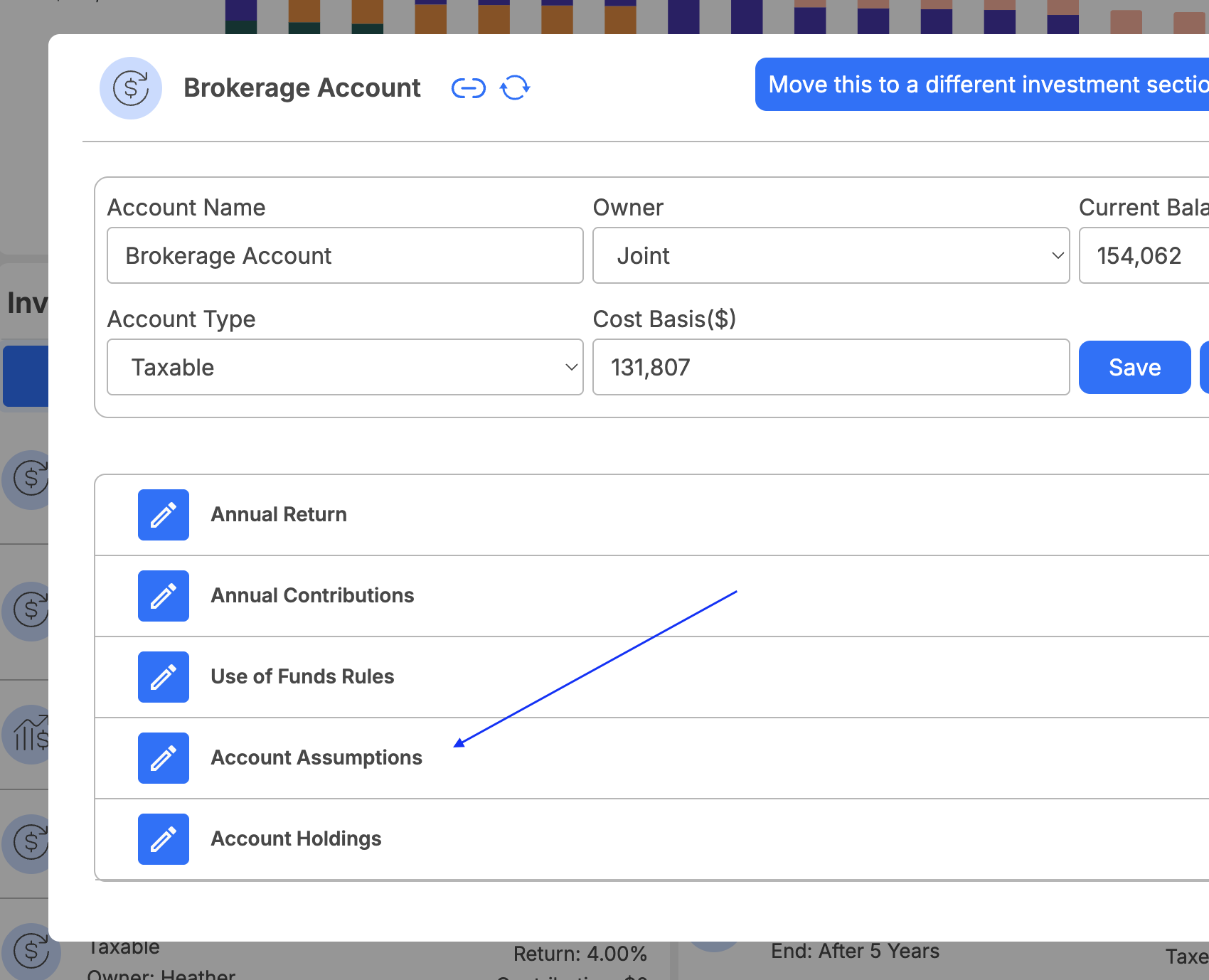Click the Account Name input field
The height and width of the screenshot is (980, 1209).
[345, 255]
